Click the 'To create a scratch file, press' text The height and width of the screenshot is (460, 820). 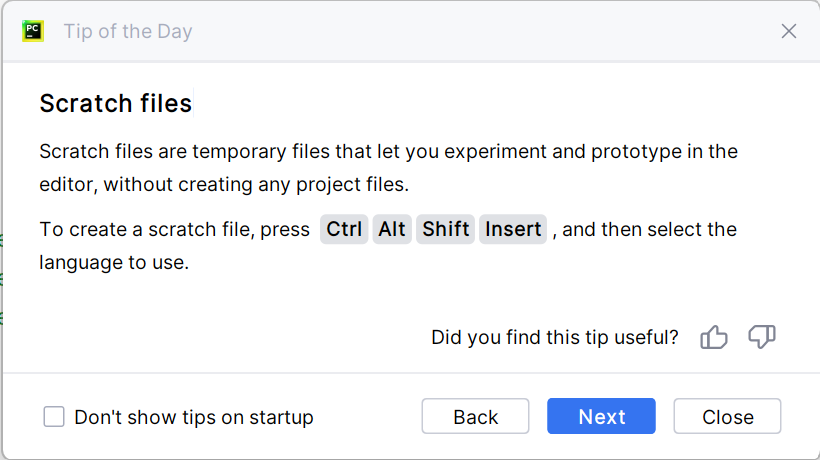(175, 229)
